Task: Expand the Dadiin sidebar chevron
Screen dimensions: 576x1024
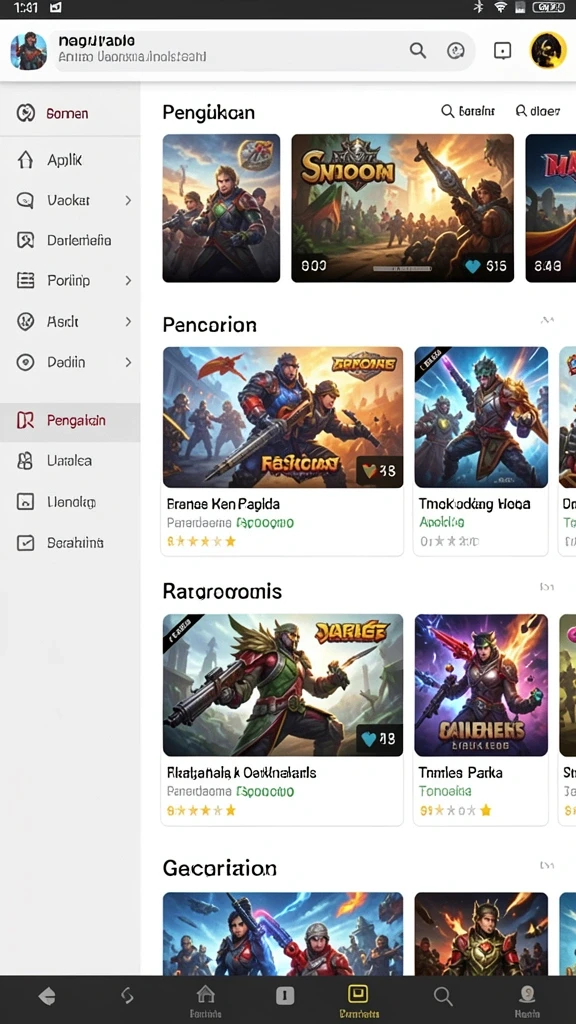Action: (128, 362)
